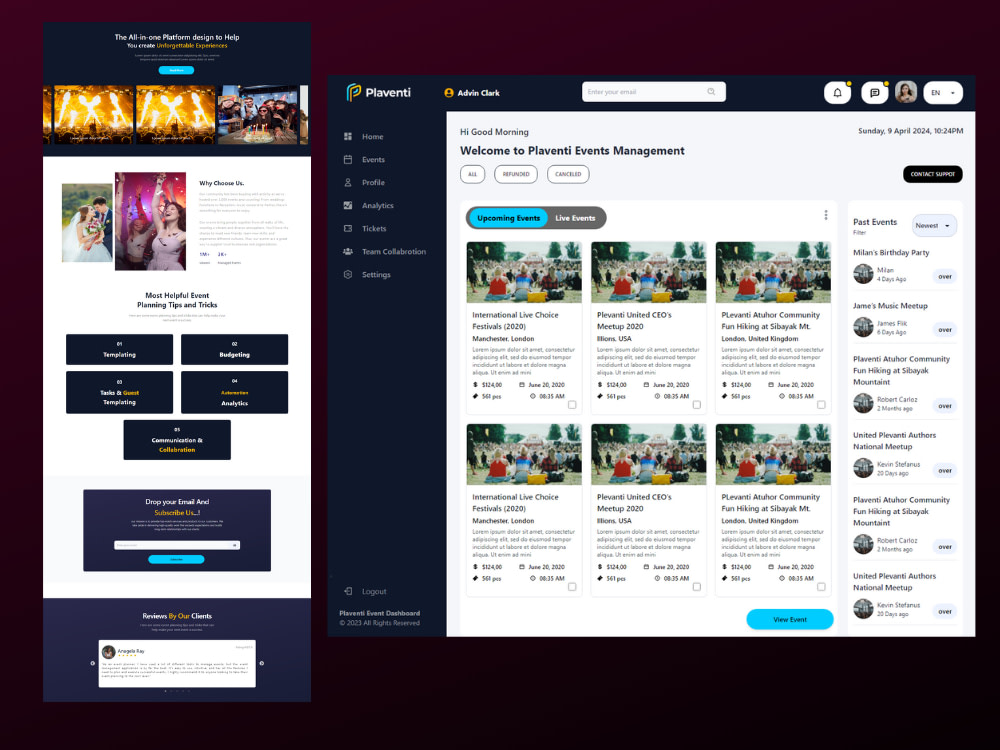Open the chat messages icon in the header
Viewport: 1000px width, 750px height.
point(875,92)
